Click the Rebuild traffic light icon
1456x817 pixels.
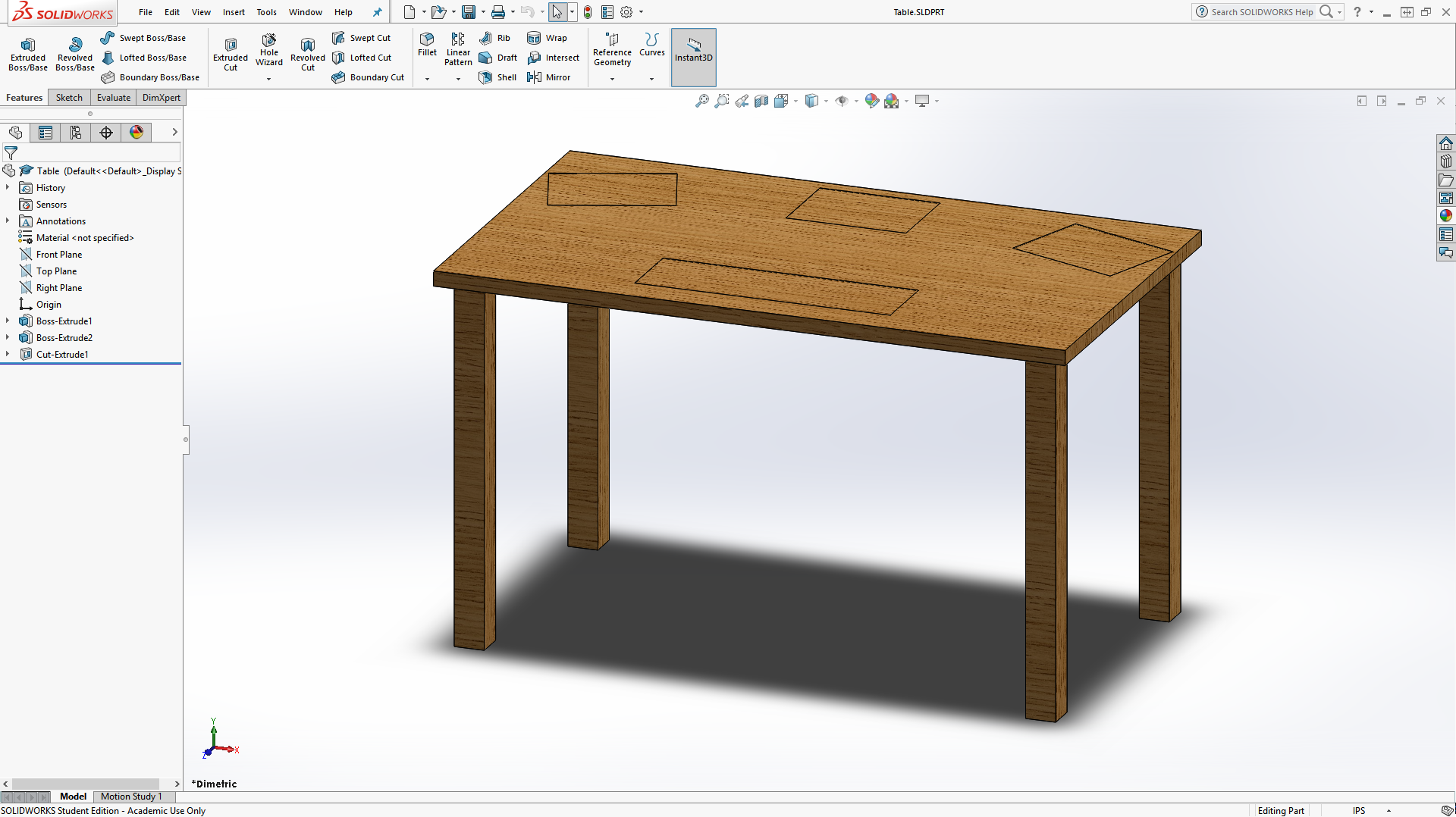point(588,12)
